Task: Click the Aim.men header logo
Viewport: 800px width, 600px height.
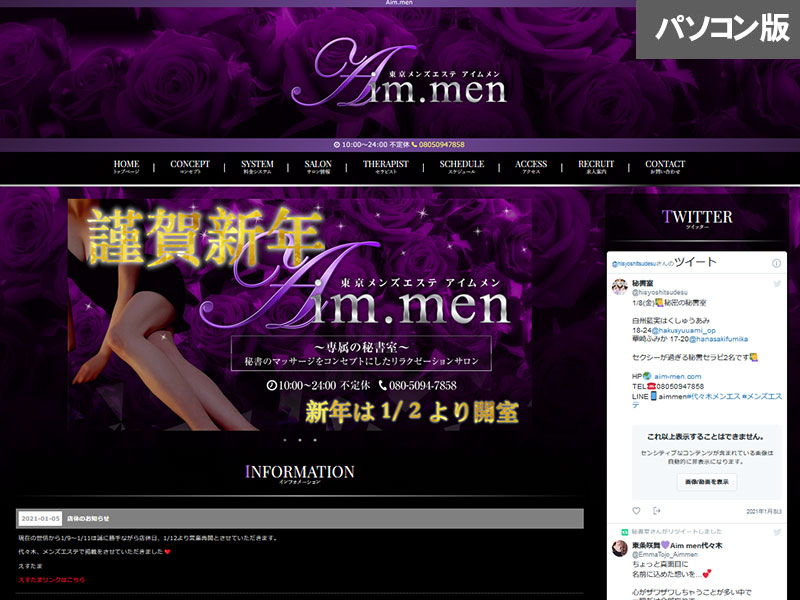Action: click(x=400, y=75)
